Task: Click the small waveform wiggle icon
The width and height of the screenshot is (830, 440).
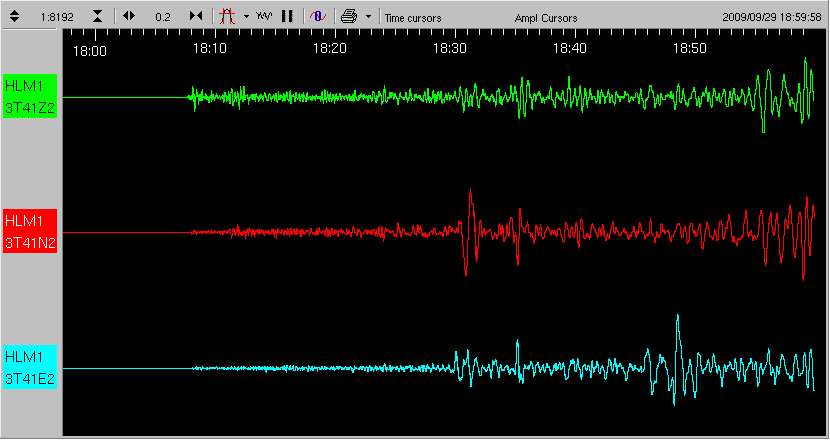Action: 264,16
